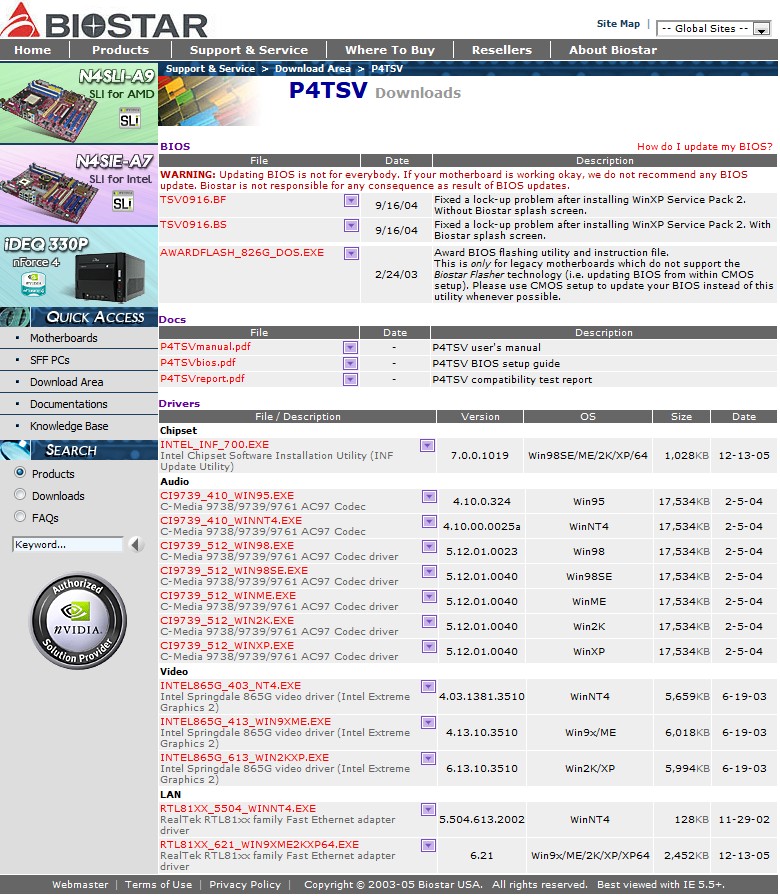Click download icon for INTEL865G_613_WIN2KXP.EXE
This screenshot has height=896, width=780.
428,759
